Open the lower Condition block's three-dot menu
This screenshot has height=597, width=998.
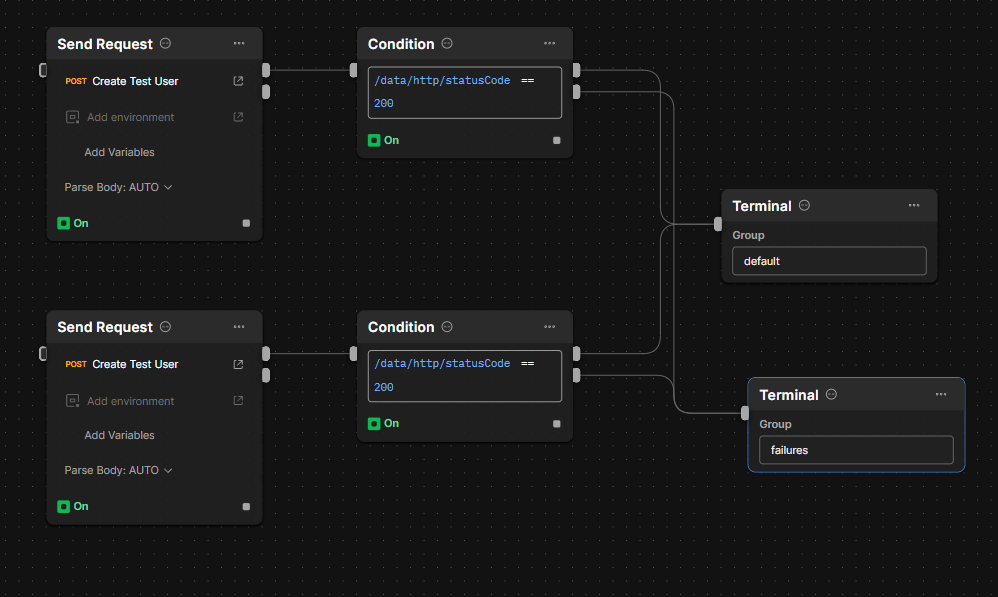[549, 327]
